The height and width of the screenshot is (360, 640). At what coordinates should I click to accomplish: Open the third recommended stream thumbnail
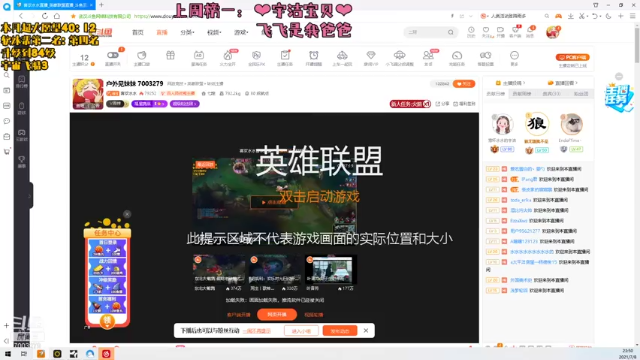331,269
